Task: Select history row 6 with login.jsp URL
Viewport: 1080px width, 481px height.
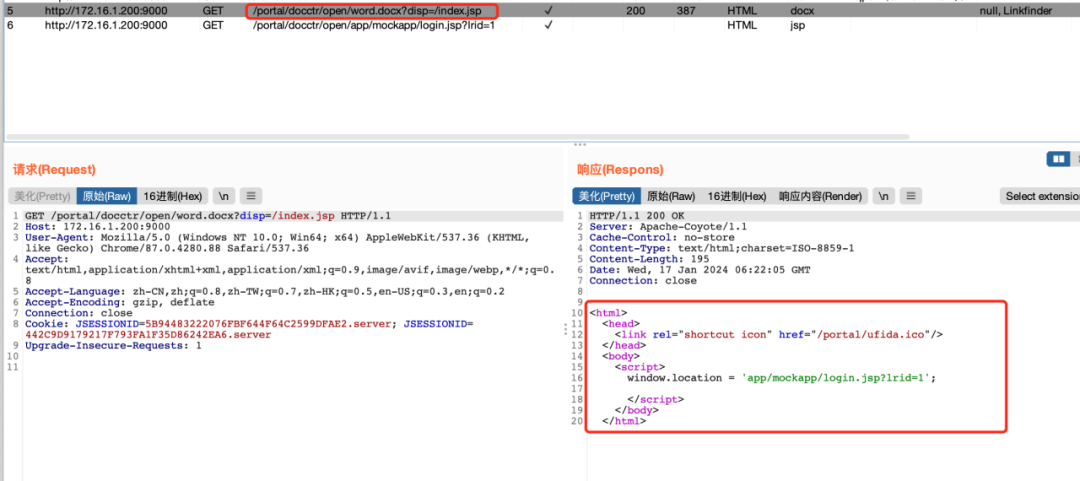Action: (x=540, y=25)
